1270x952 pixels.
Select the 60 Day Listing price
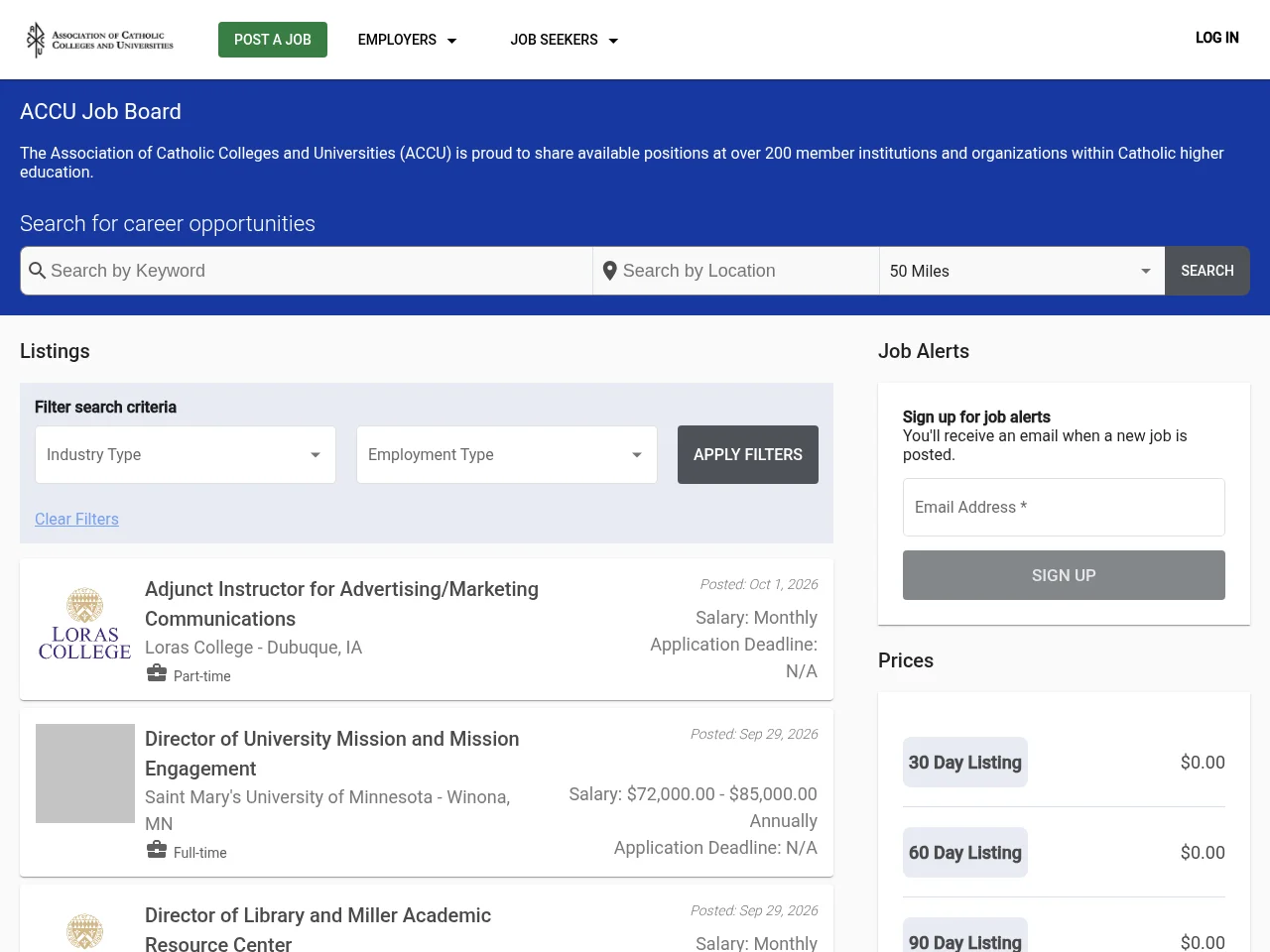point(965,853)
